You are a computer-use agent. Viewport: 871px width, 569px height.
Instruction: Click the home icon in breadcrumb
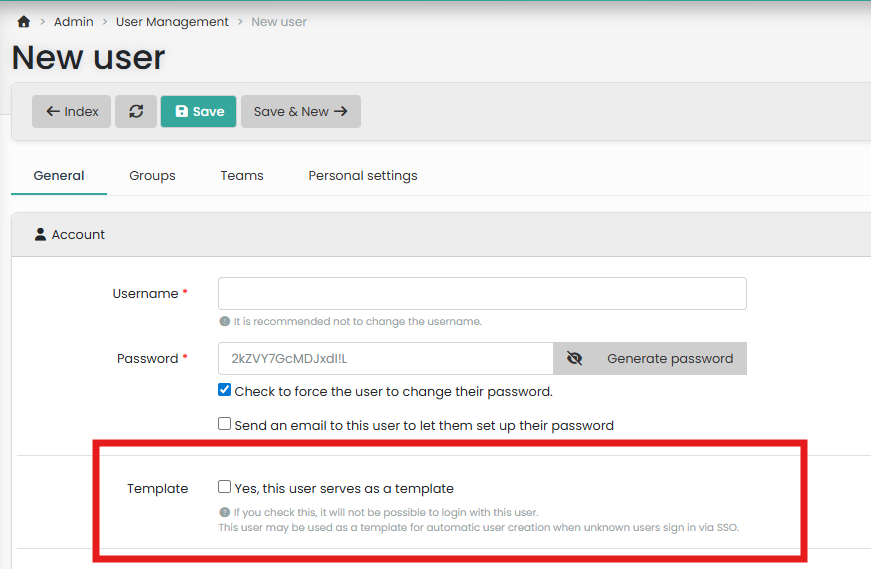[24, 22]
